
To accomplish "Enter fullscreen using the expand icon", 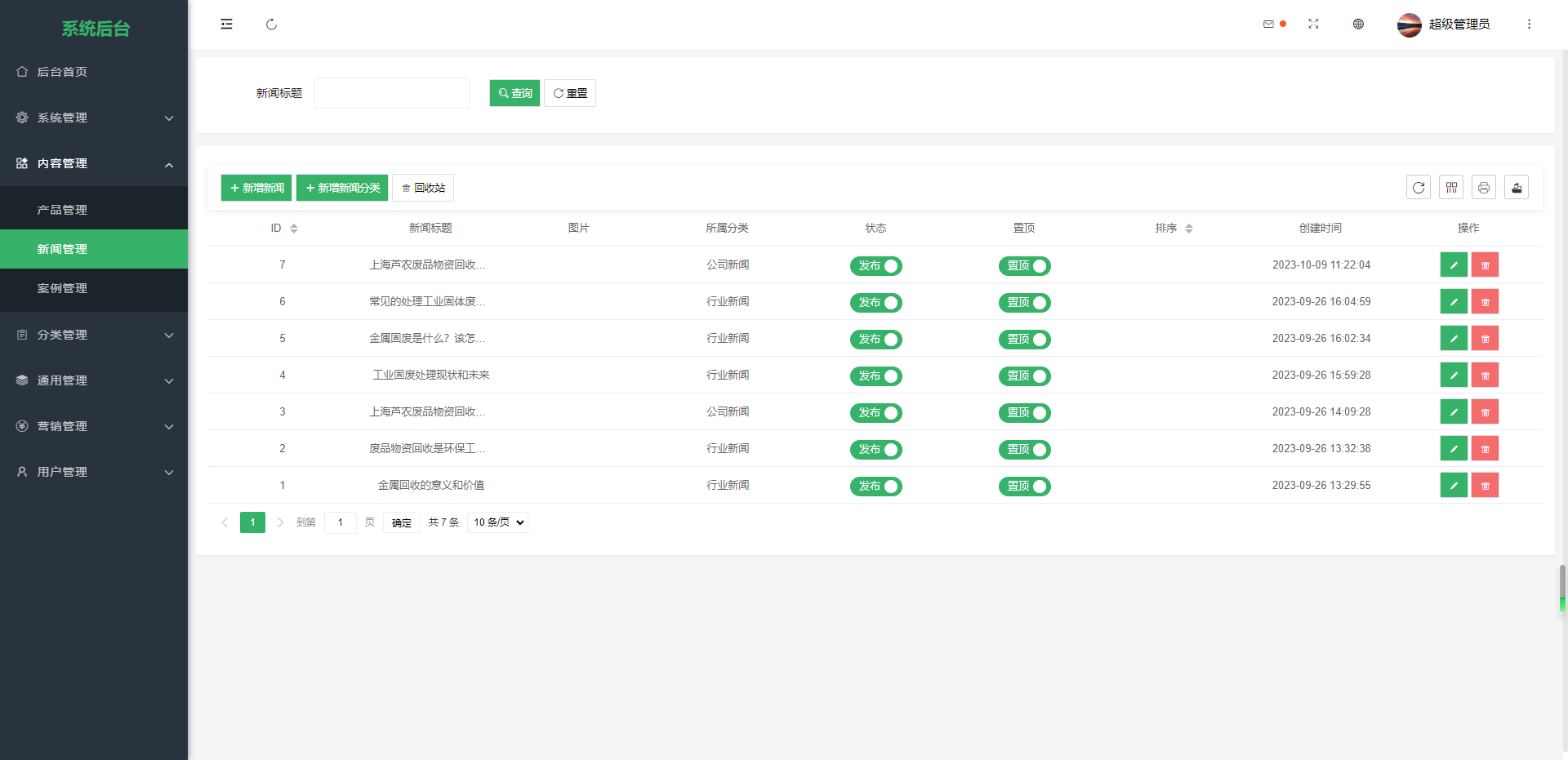I will point(1313,24).
